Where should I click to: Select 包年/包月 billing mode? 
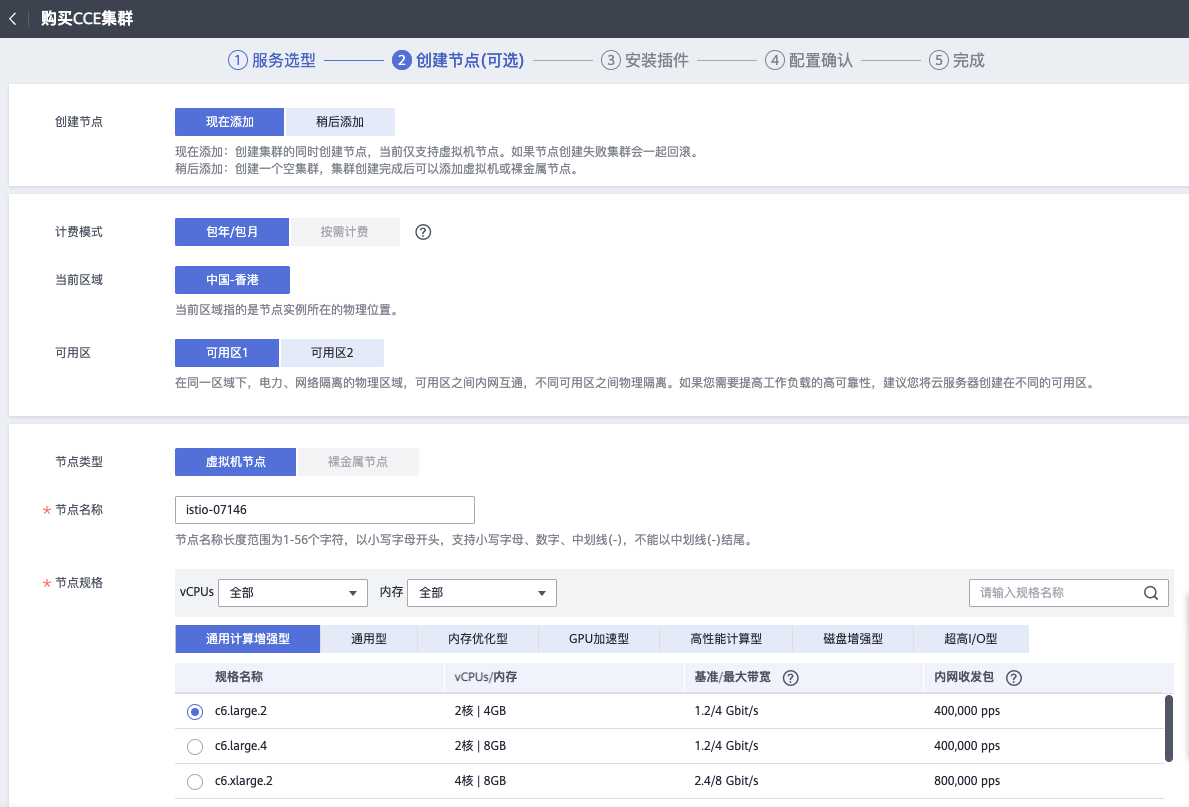pyautogui.click(x=232, y=232)
